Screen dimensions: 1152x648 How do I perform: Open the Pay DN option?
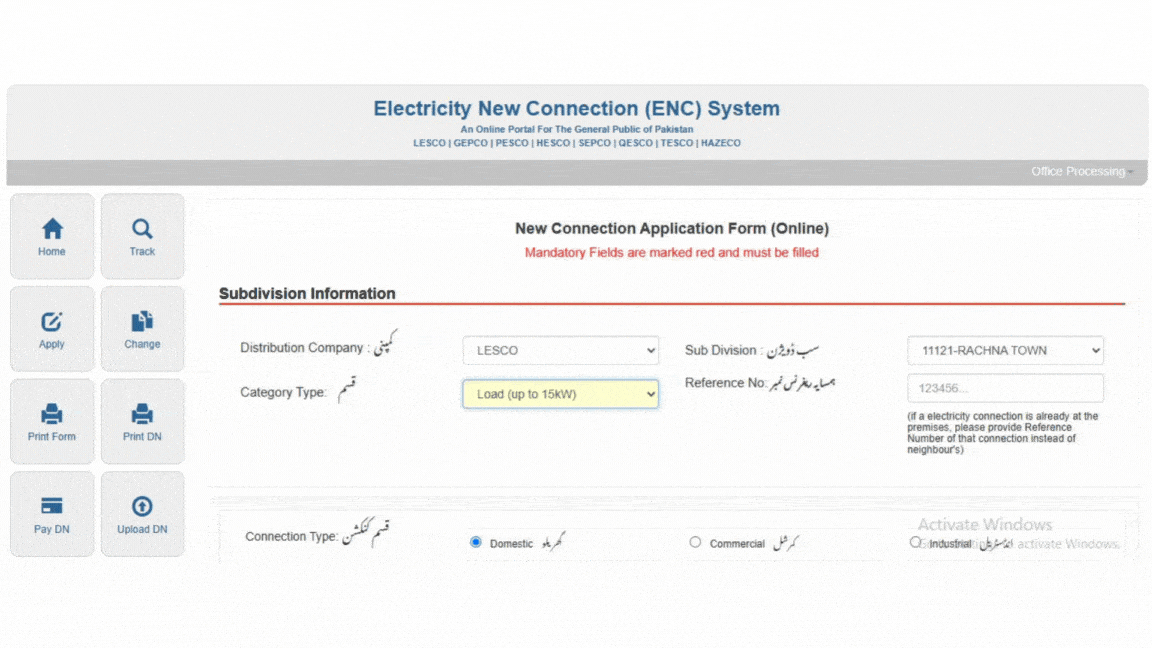51,513
